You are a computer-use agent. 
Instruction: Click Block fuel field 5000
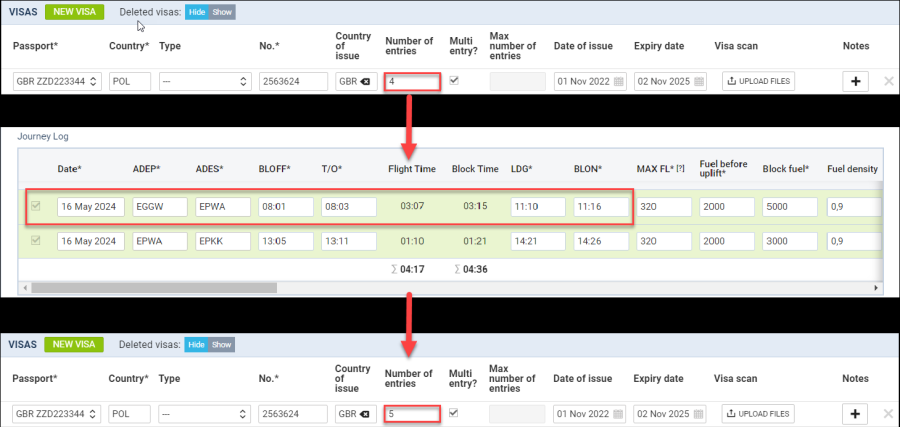pos(790,207)
